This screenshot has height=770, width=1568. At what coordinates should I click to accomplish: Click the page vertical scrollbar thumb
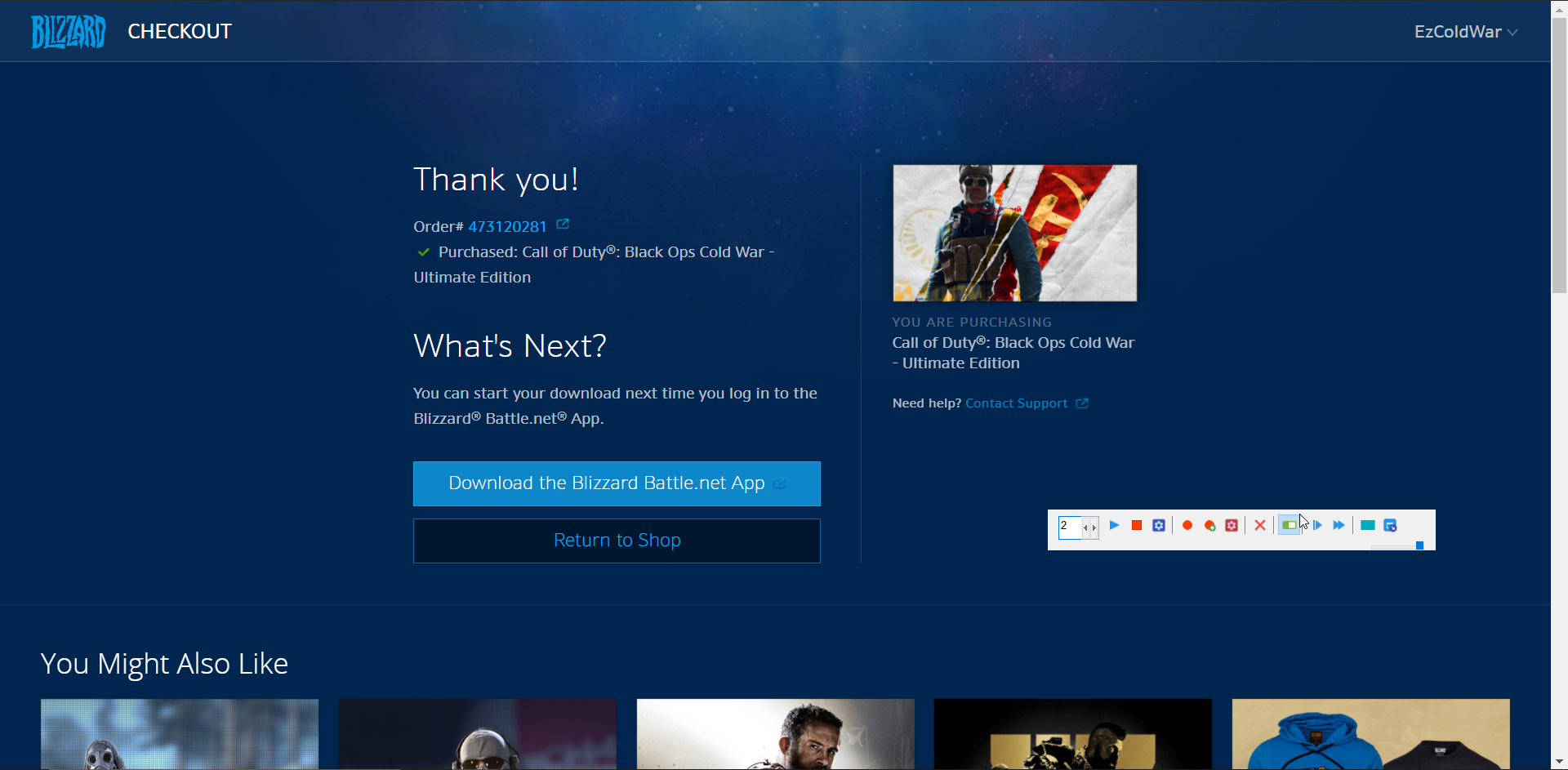(x=1559, y=155)
